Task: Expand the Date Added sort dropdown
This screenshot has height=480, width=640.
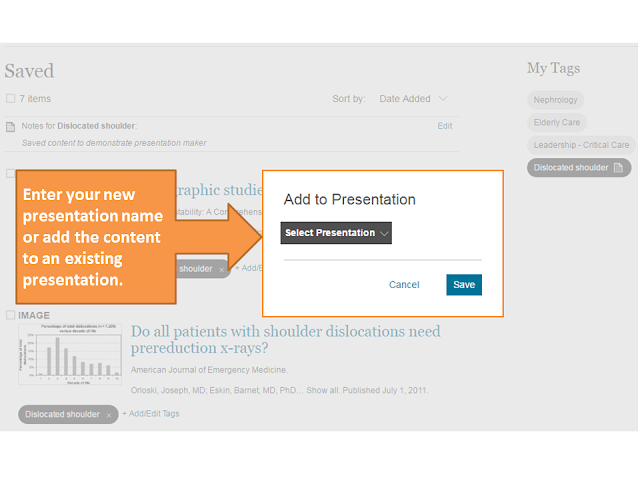Action: (x=413, y=99)
